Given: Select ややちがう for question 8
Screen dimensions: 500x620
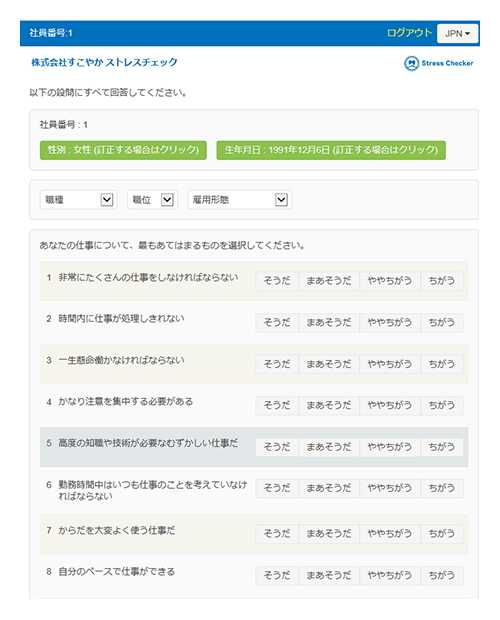Looking at the screenshot, I should pos(390,575).
